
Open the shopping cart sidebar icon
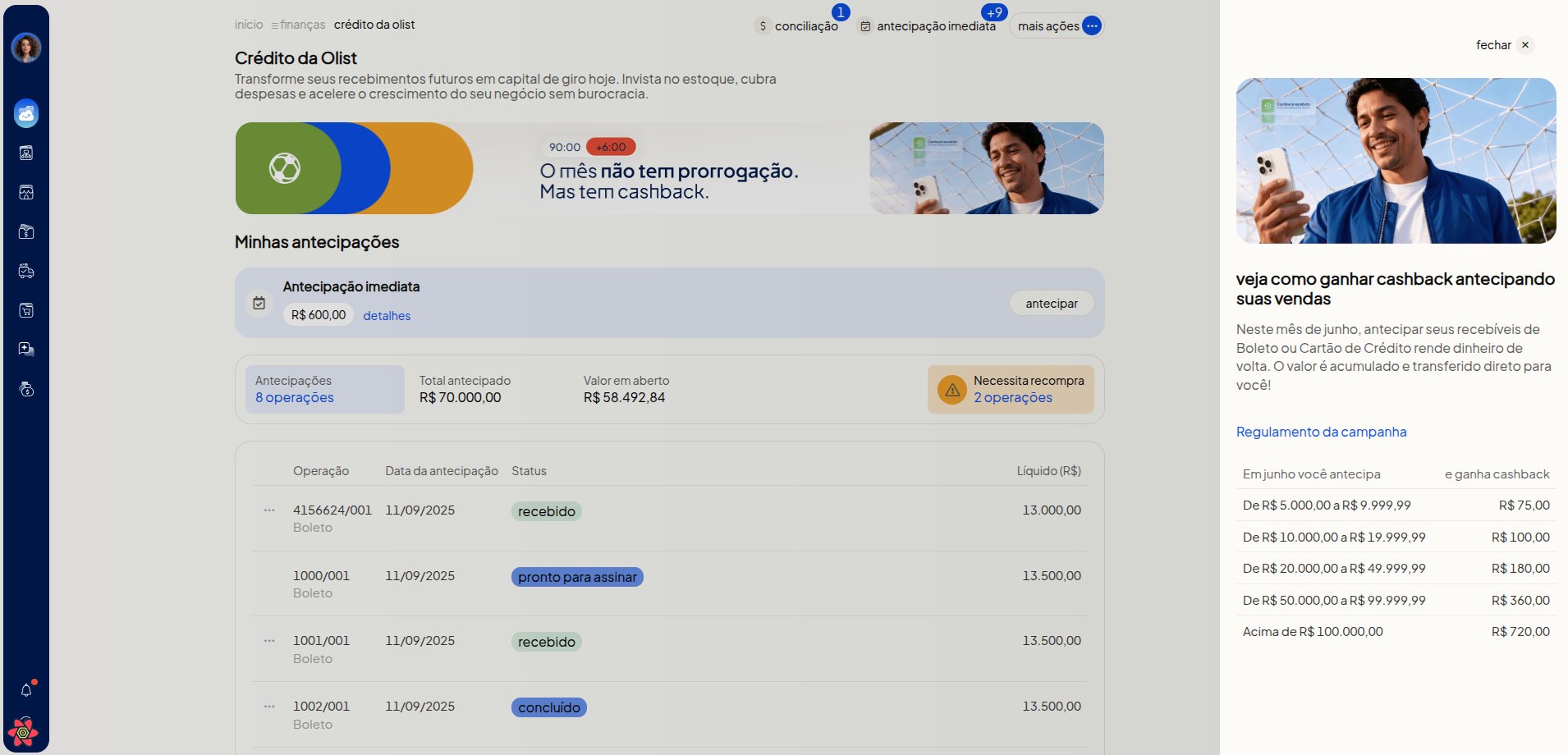coord(26,310)
